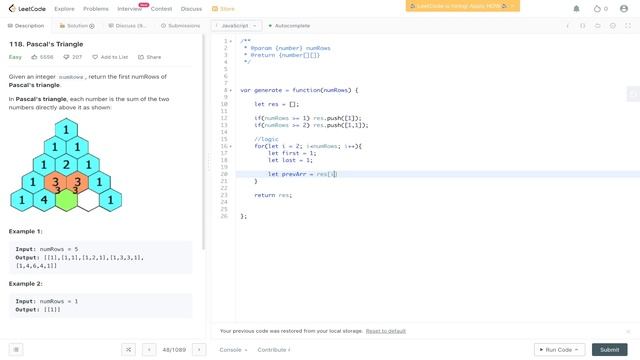Switch to the Submissions tab
The image size is (640, 360).
(x=180, y=26)
